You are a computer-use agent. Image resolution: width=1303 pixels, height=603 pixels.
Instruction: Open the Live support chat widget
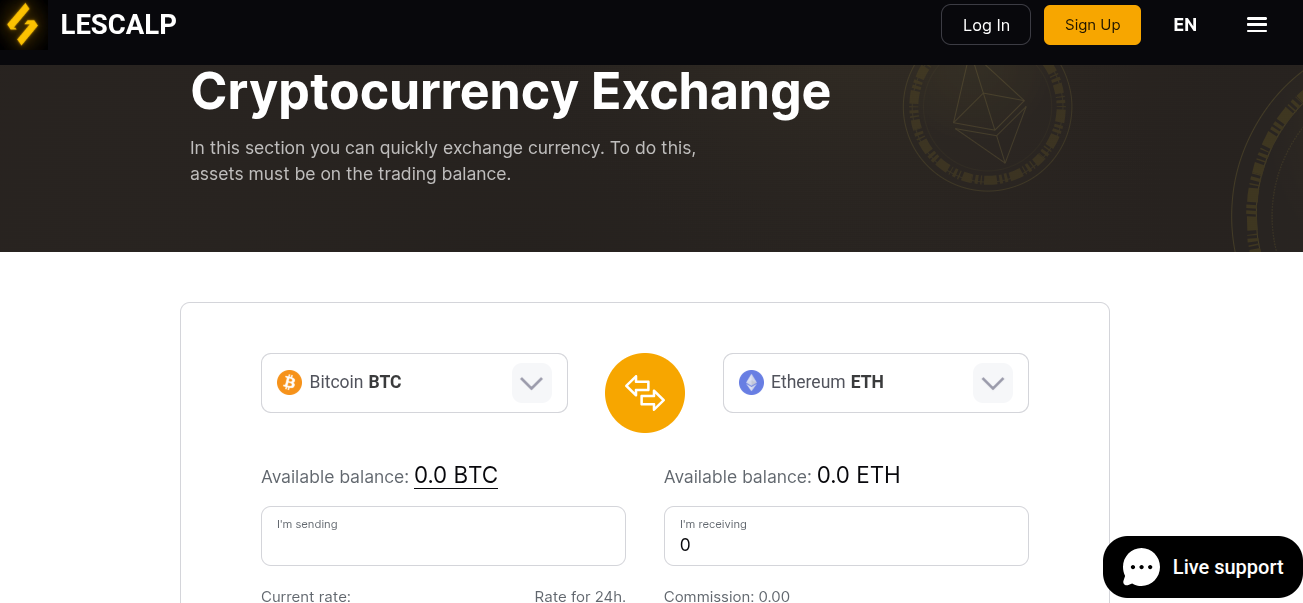1203,567
